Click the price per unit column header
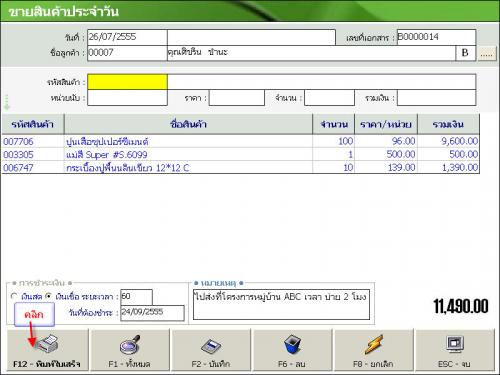The image size is (500, 375). point(386,124)
